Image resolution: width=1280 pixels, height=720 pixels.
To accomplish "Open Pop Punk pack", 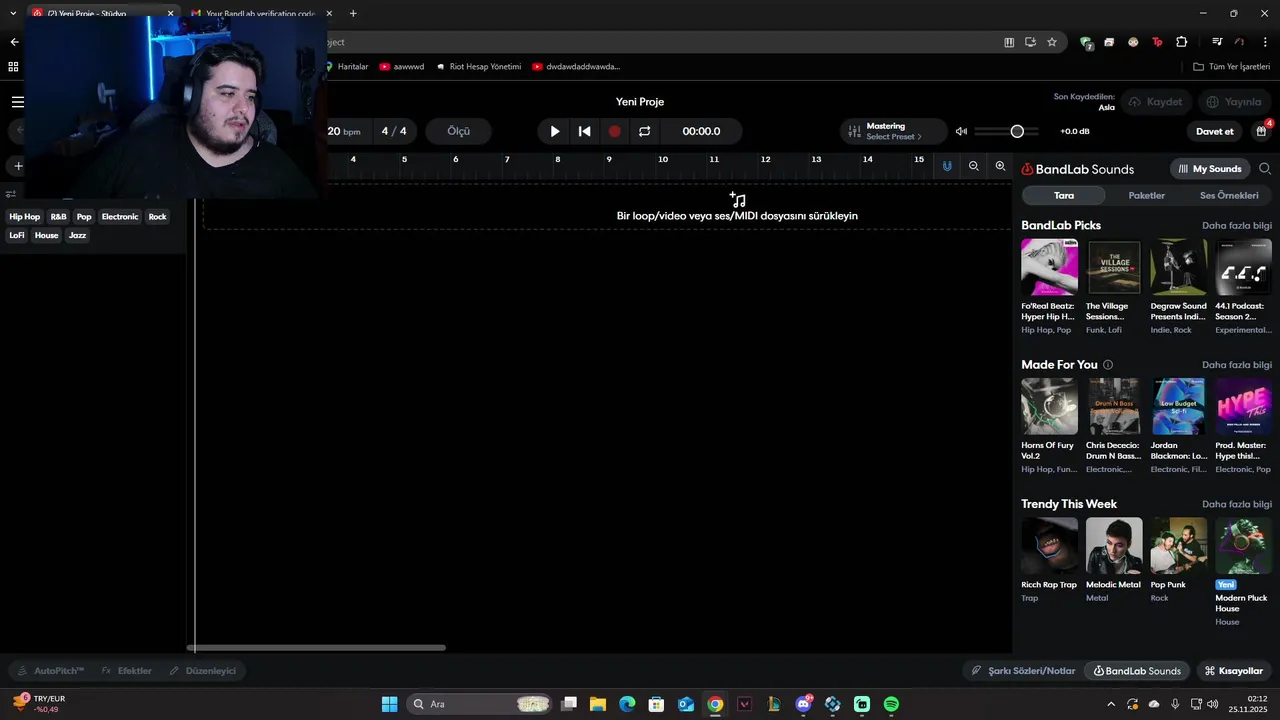I will point(1179,545).
